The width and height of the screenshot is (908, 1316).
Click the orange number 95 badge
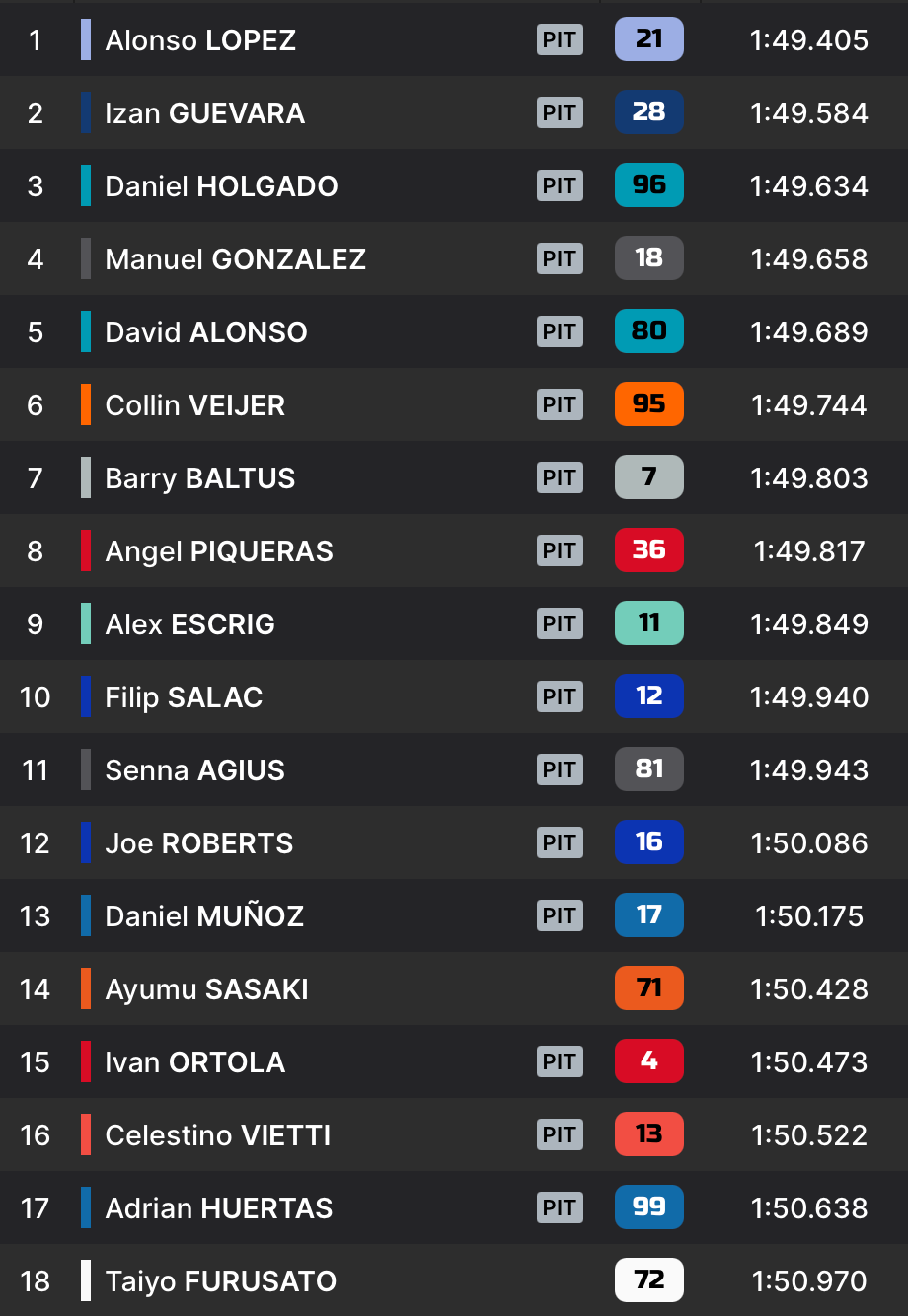point(648,404)
